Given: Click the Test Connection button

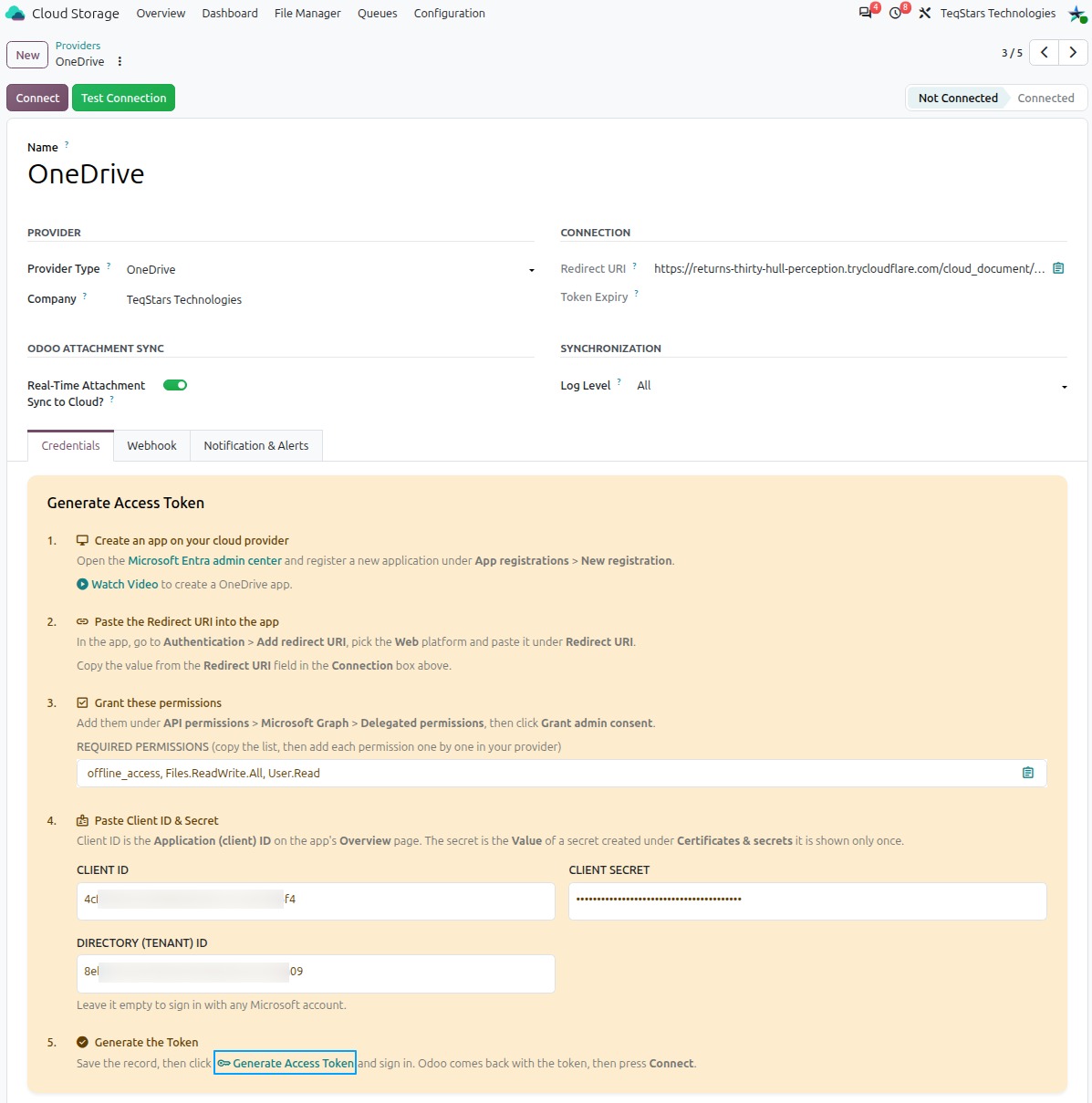Looking at the screenshot, I should click(123, 98).
